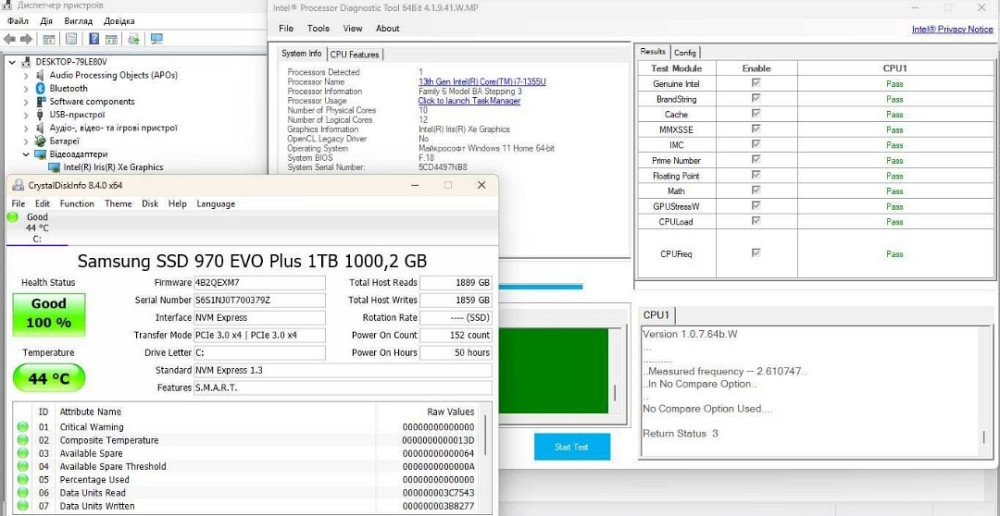Image resolution: width=1000 pixels, height=516 pixels.
Task: Click the Software components icon in tree
Action: coord(41,101)
